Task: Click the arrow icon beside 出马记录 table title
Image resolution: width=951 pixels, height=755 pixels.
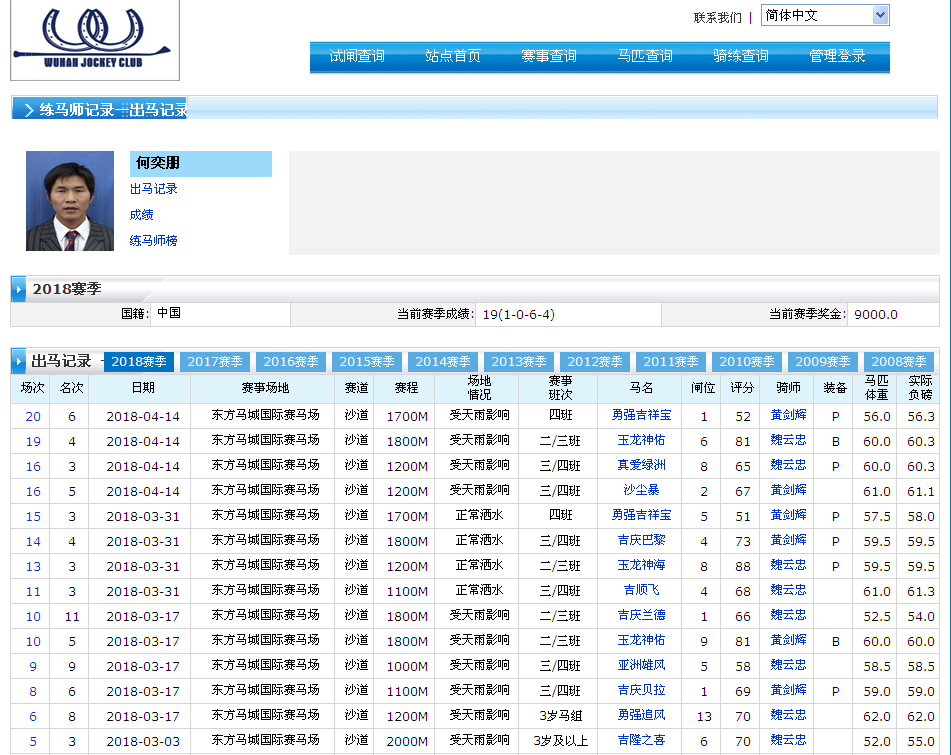Action: [19, 362]
